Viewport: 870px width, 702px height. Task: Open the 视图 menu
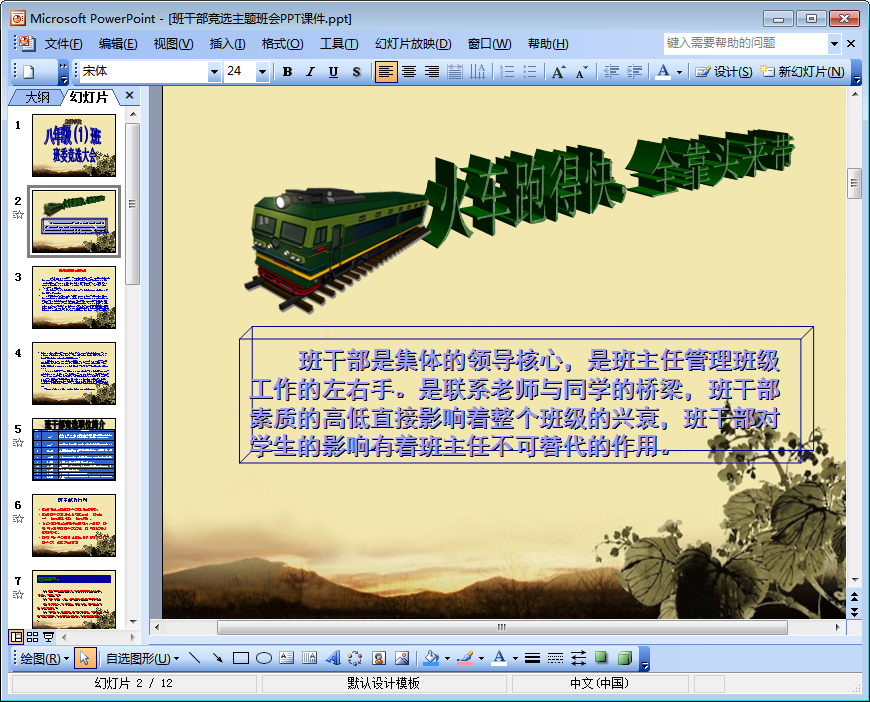(x=173, y=44)
